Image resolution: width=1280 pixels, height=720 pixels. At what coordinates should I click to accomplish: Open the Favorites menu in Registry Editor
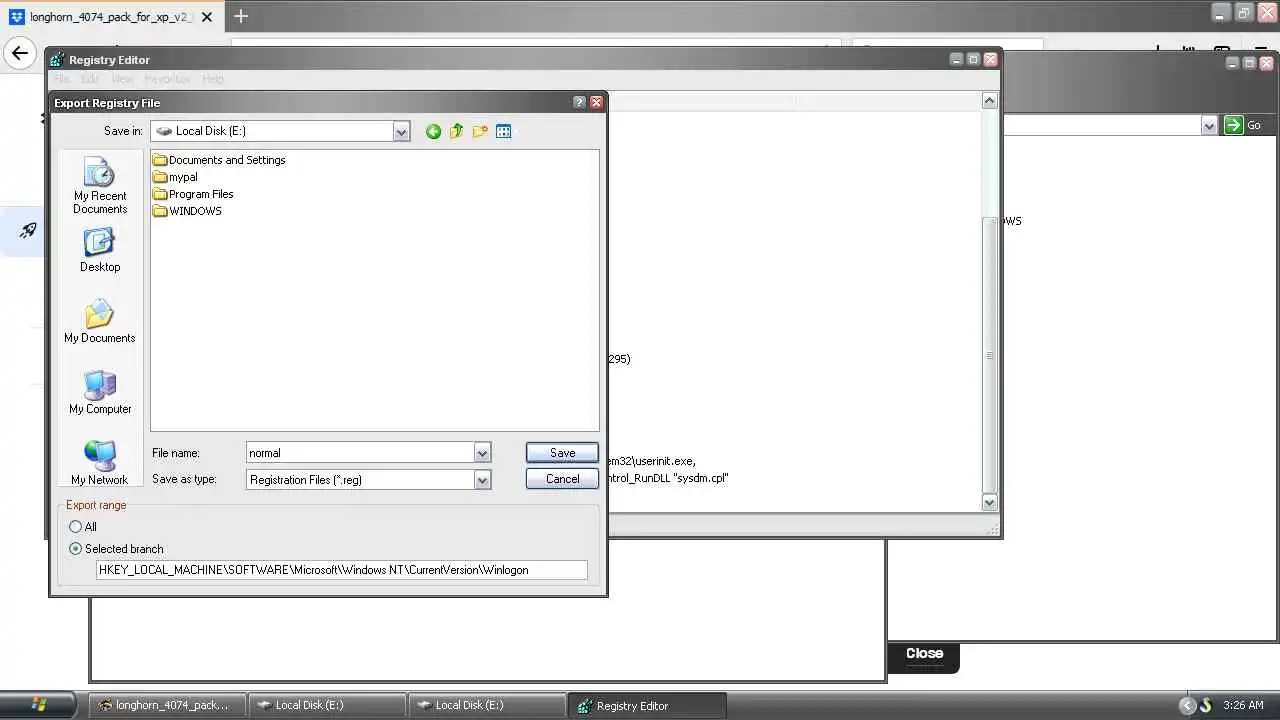[x=167, y=79]
